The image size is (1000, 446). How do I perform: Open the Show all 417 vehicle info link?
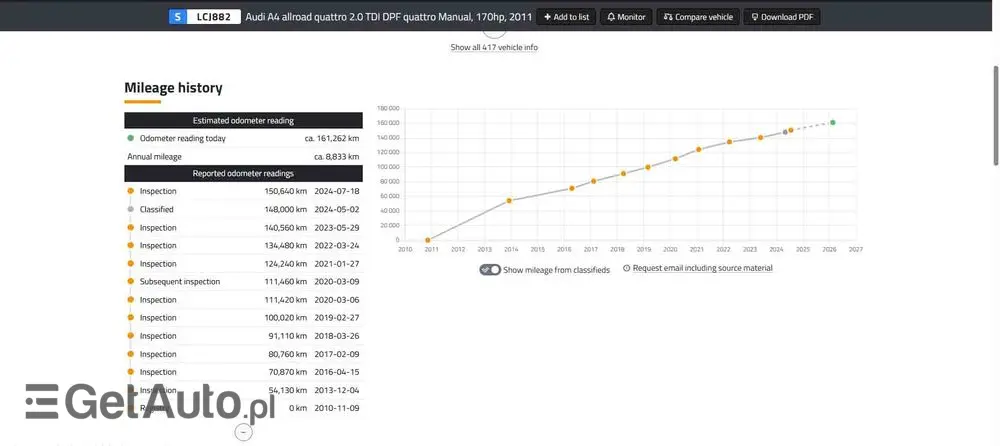[494, 47]
